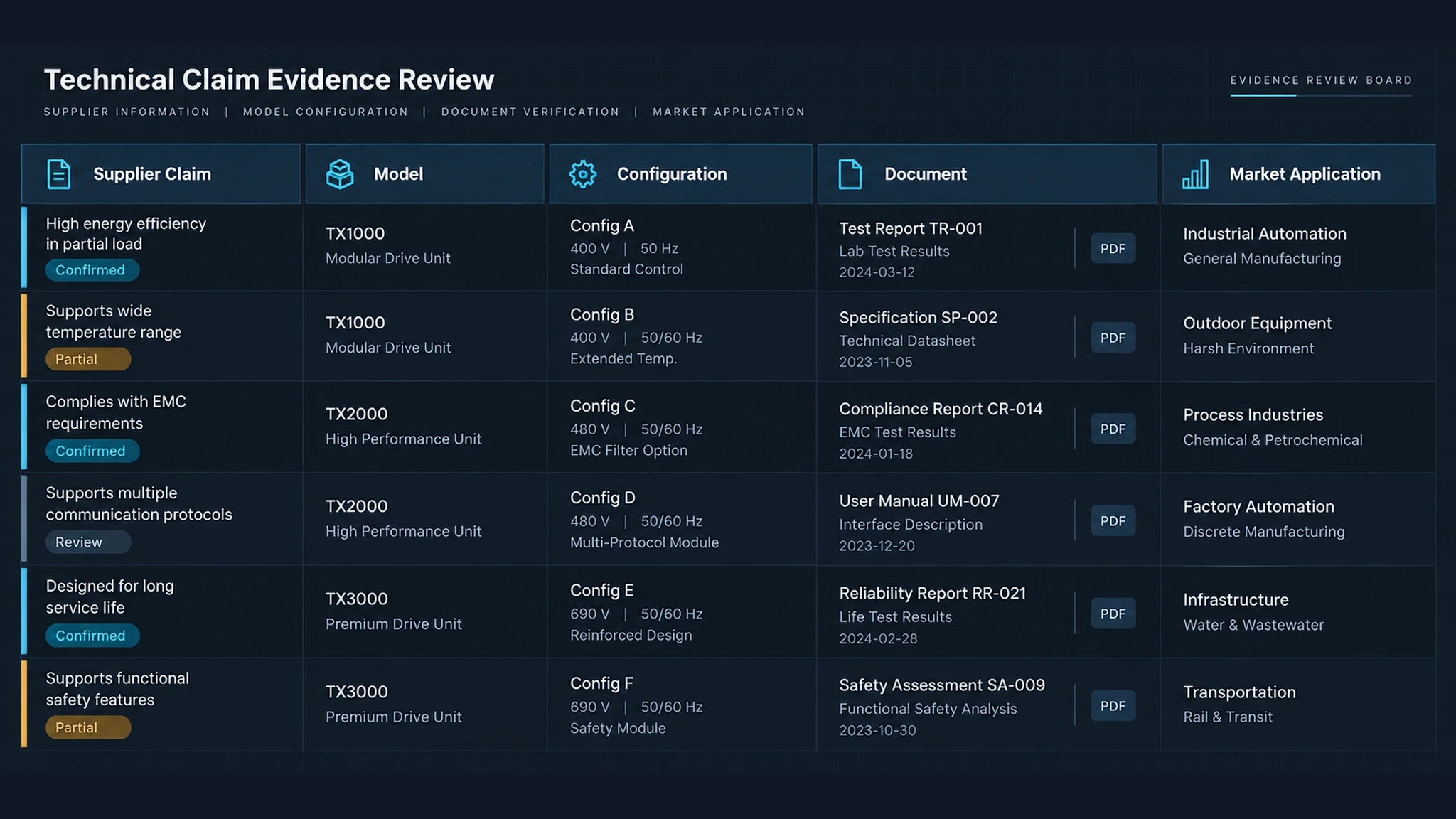Screen dimensions: 1456x819
Task: Click the Market Application column header text
Action: pyautogui.click(x=1305, y=174)
